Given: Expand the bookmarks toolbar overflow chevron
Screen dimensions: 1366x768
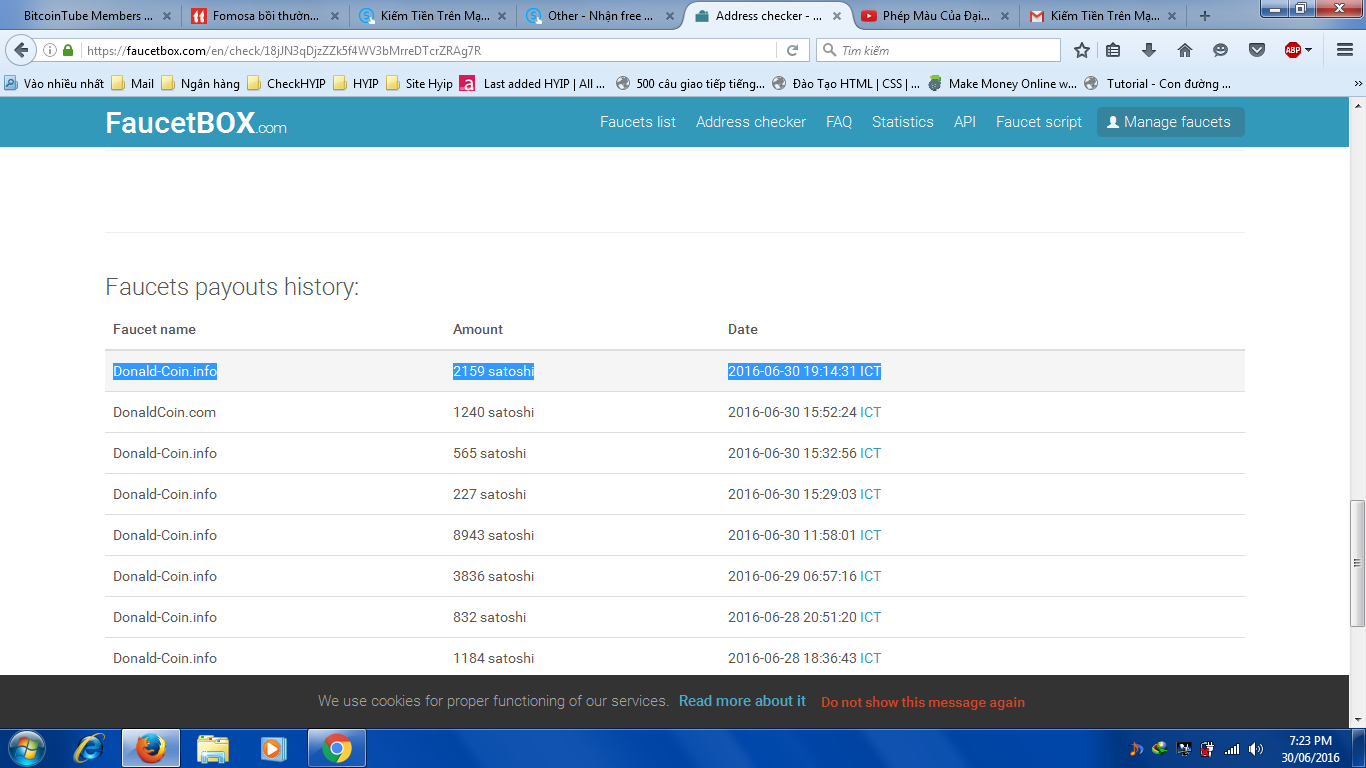Looking at the screenshot, I should click(1357, 84).
